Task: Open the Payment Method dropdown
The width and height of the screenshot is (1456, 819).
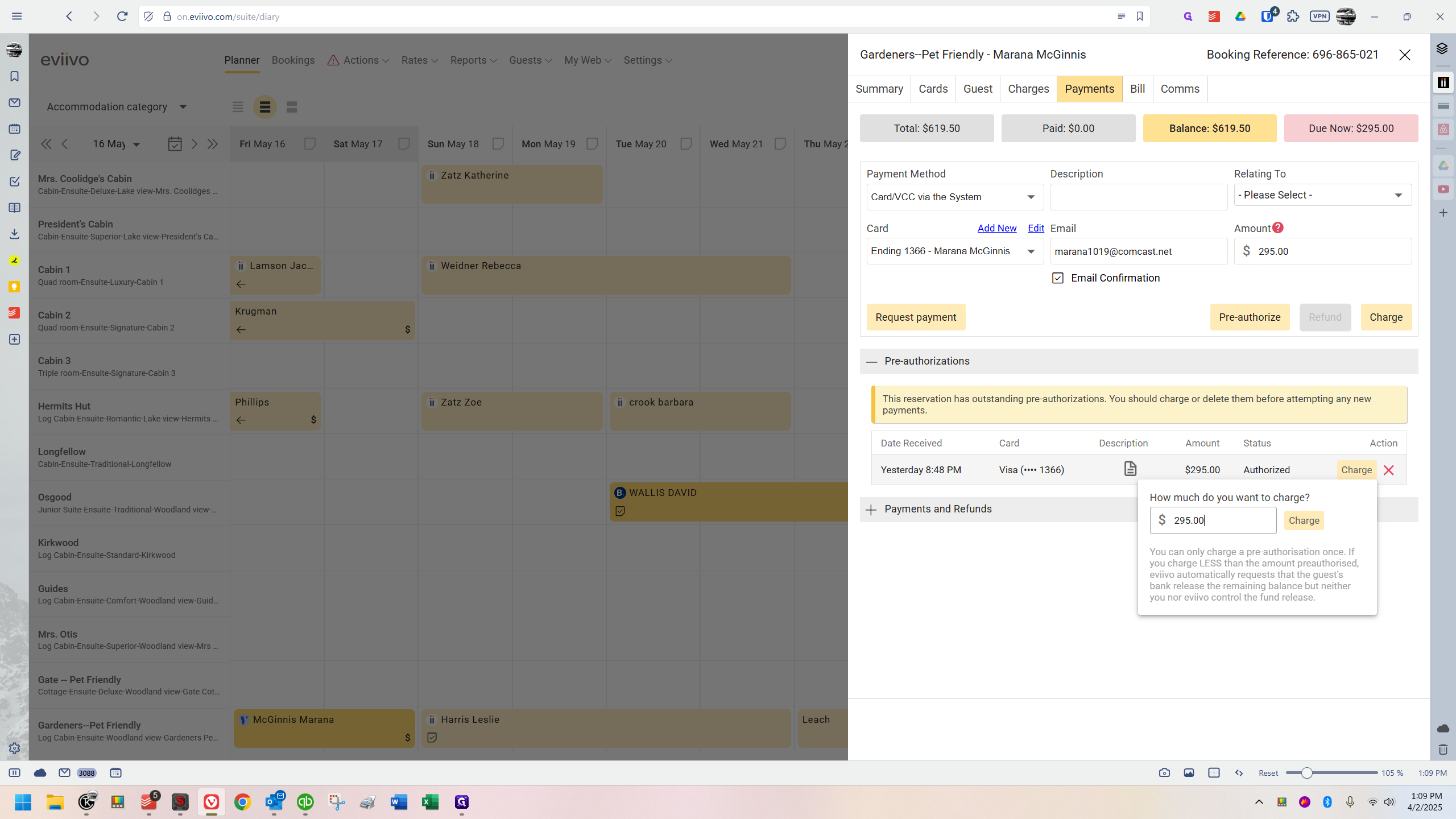Action: [955, 197]
